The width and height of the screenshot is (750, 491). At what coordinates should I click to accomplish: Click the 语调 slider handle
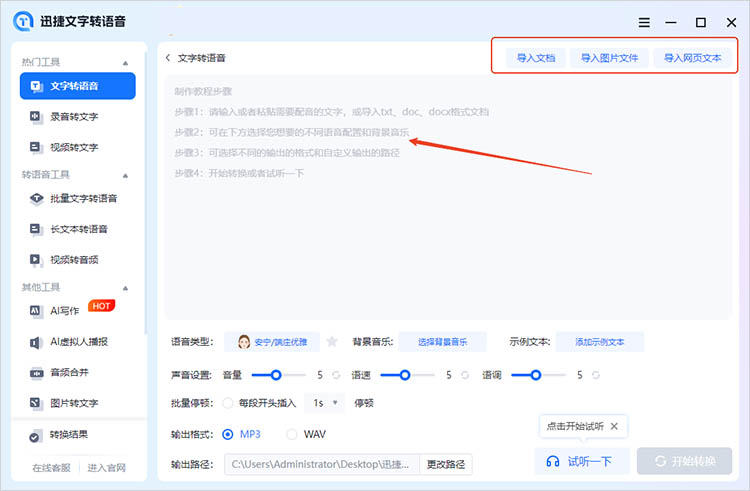pyautogui.click(x=536, y=375)
